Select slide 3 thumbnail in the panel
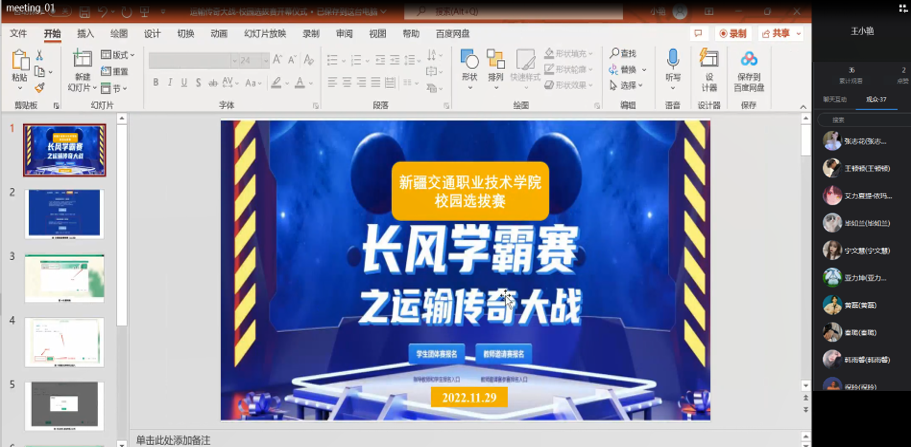Viewport: 911px width, 448px height. pos(64,278)
